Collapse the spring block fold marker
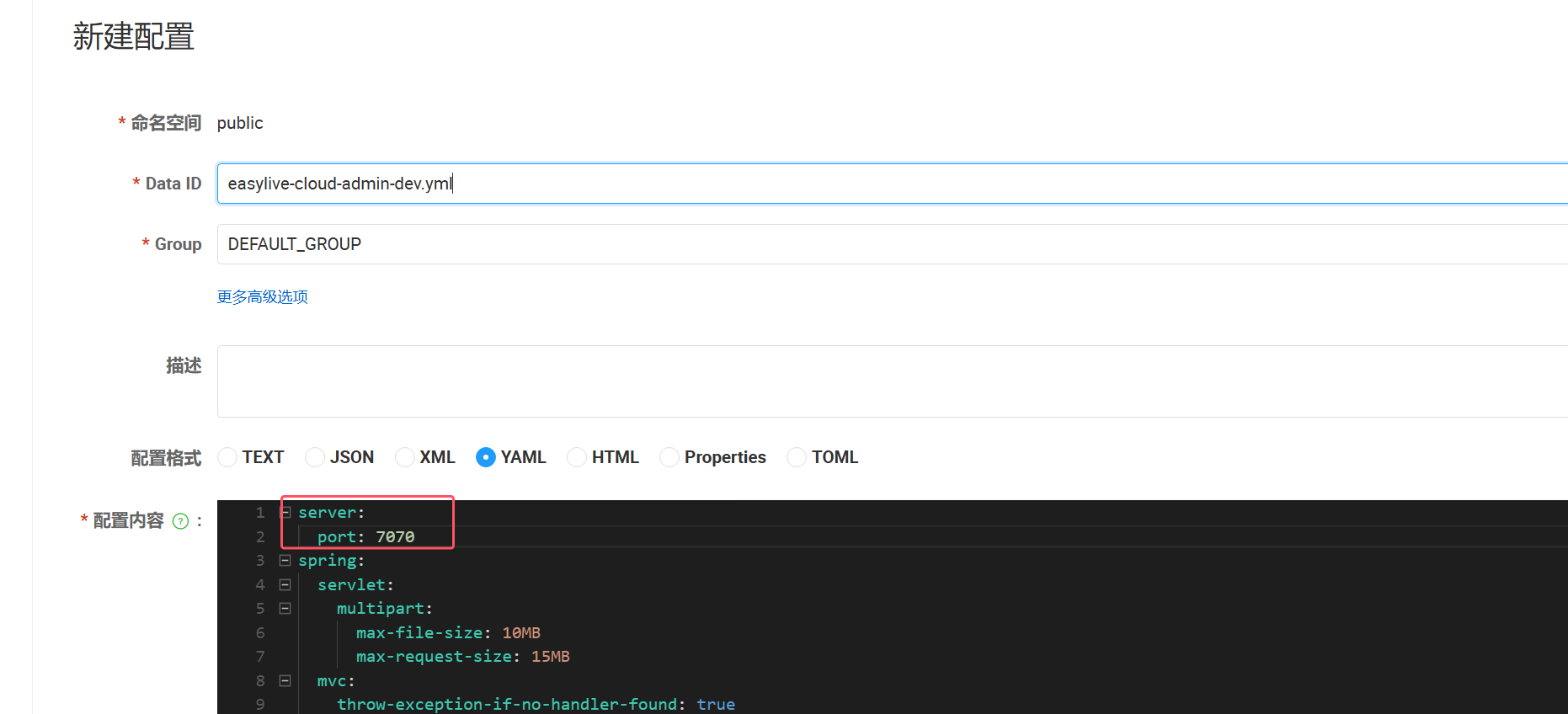Viewport: 1568px width, 714px height. click(x=285, y=561)
